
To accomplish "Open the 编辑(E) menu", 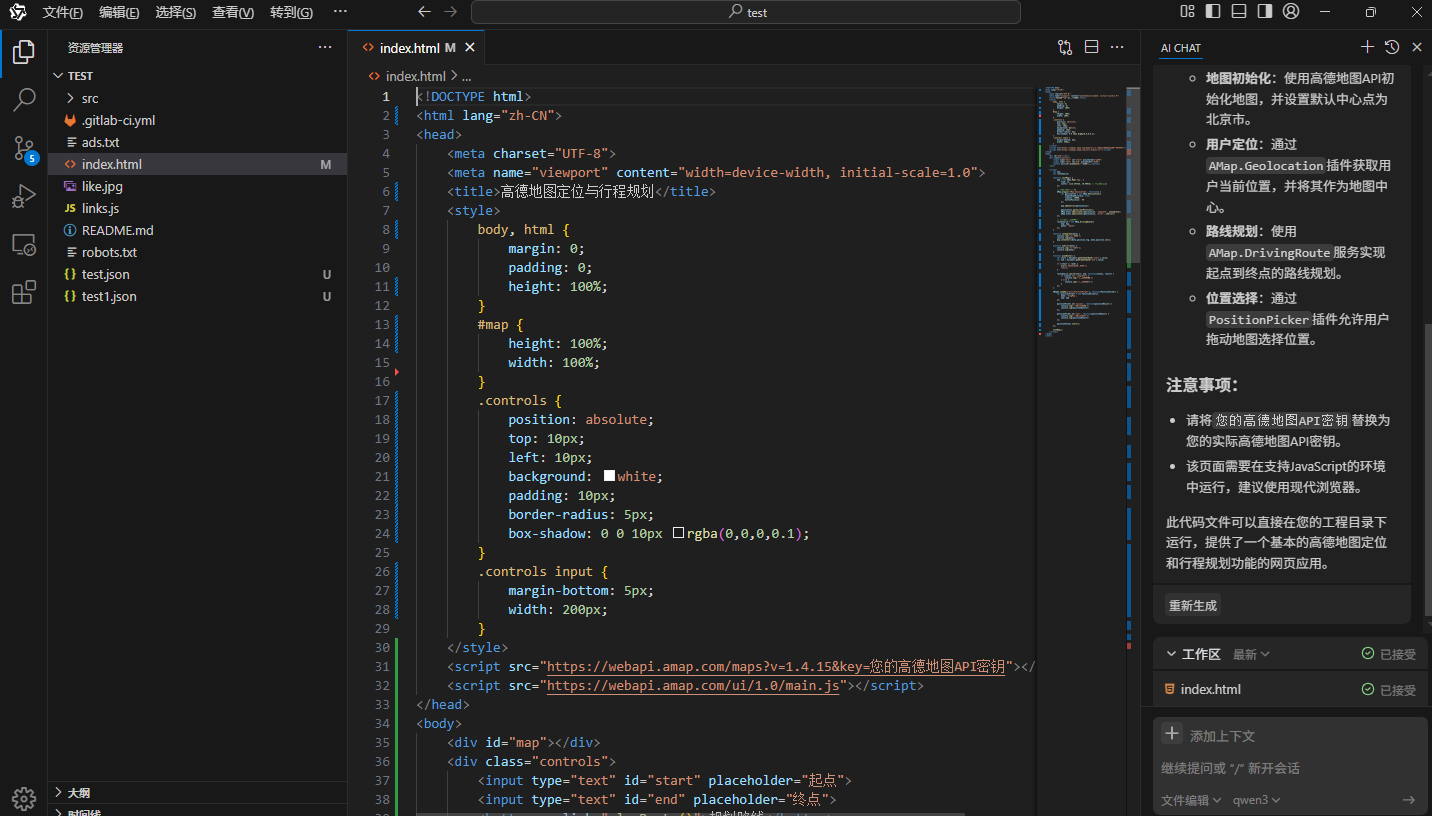I will tap(119, 12).
